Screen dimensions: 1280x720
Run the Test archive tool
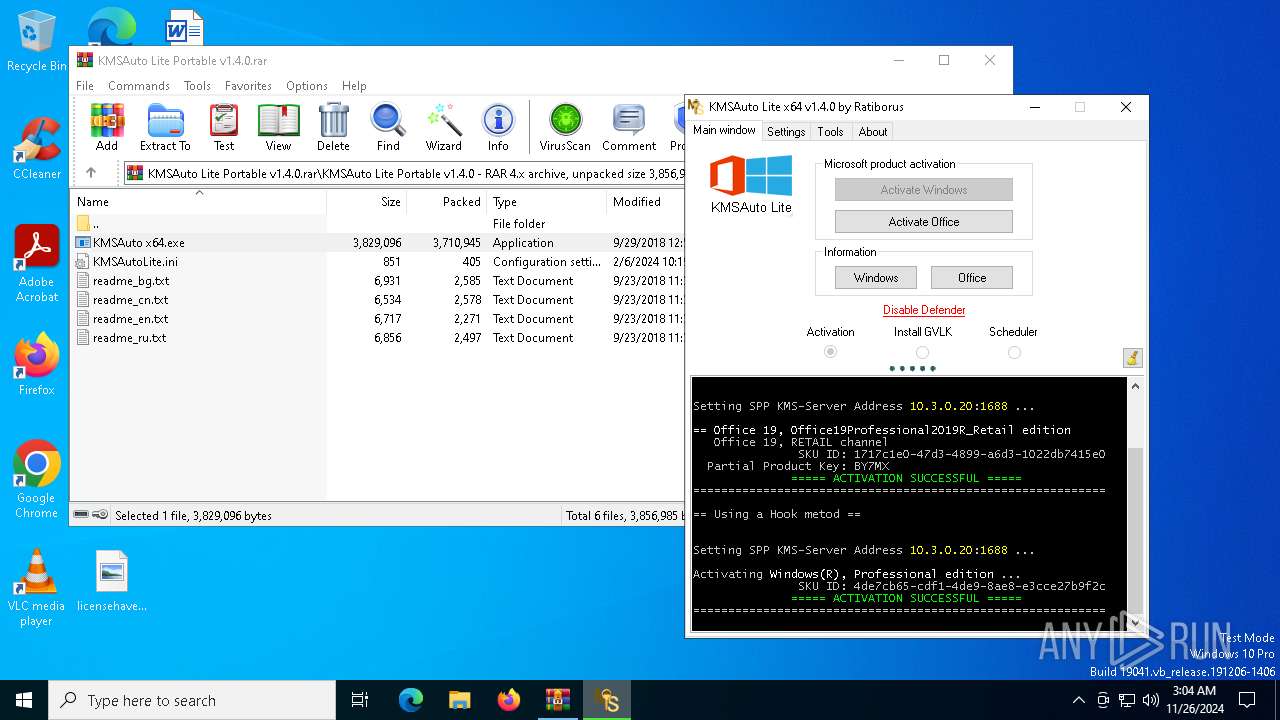tap(224, 127)
